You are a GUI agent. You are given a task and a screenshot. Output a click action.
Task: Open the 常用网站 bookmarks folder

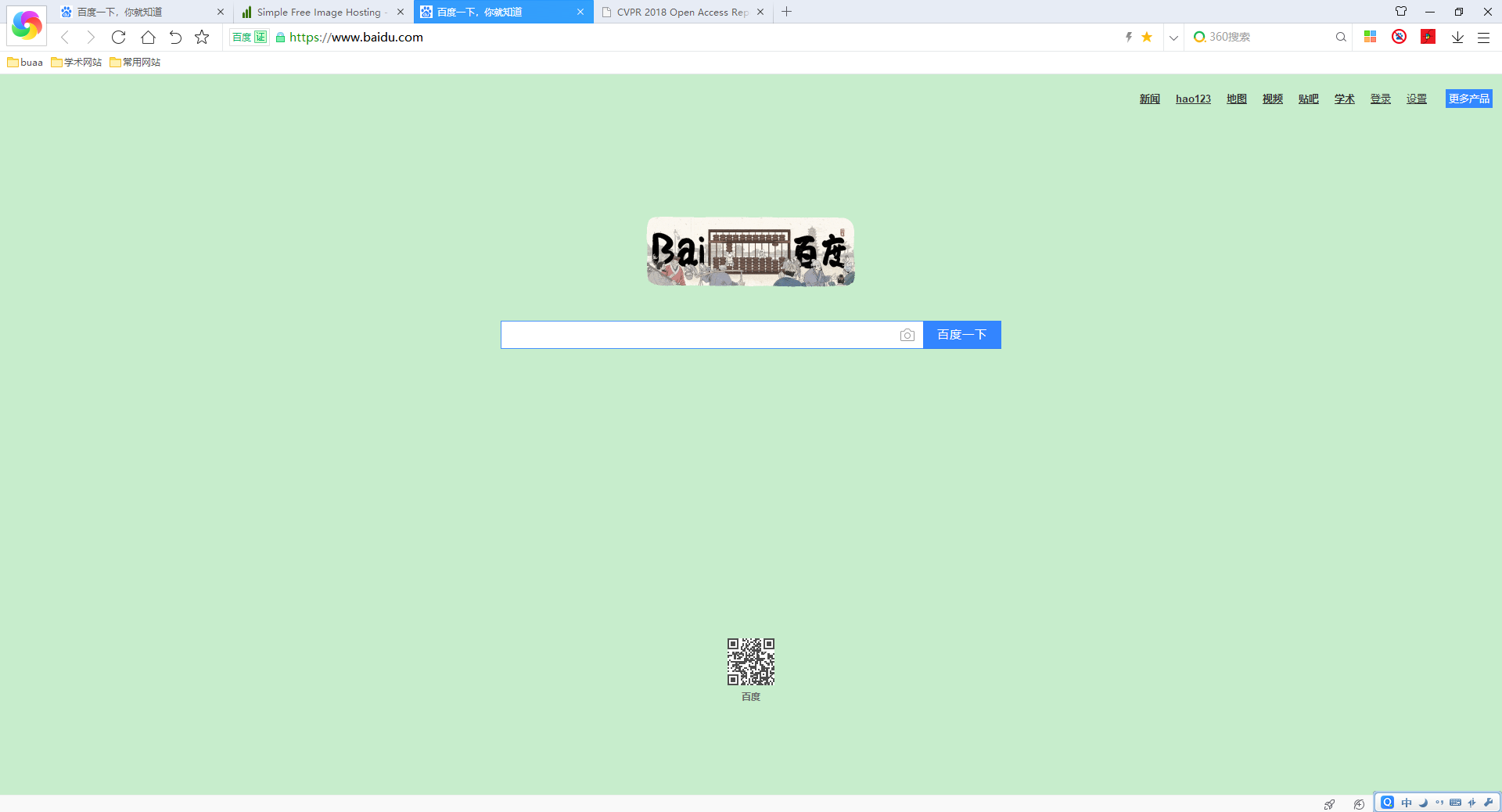click(x=135, y=63)
